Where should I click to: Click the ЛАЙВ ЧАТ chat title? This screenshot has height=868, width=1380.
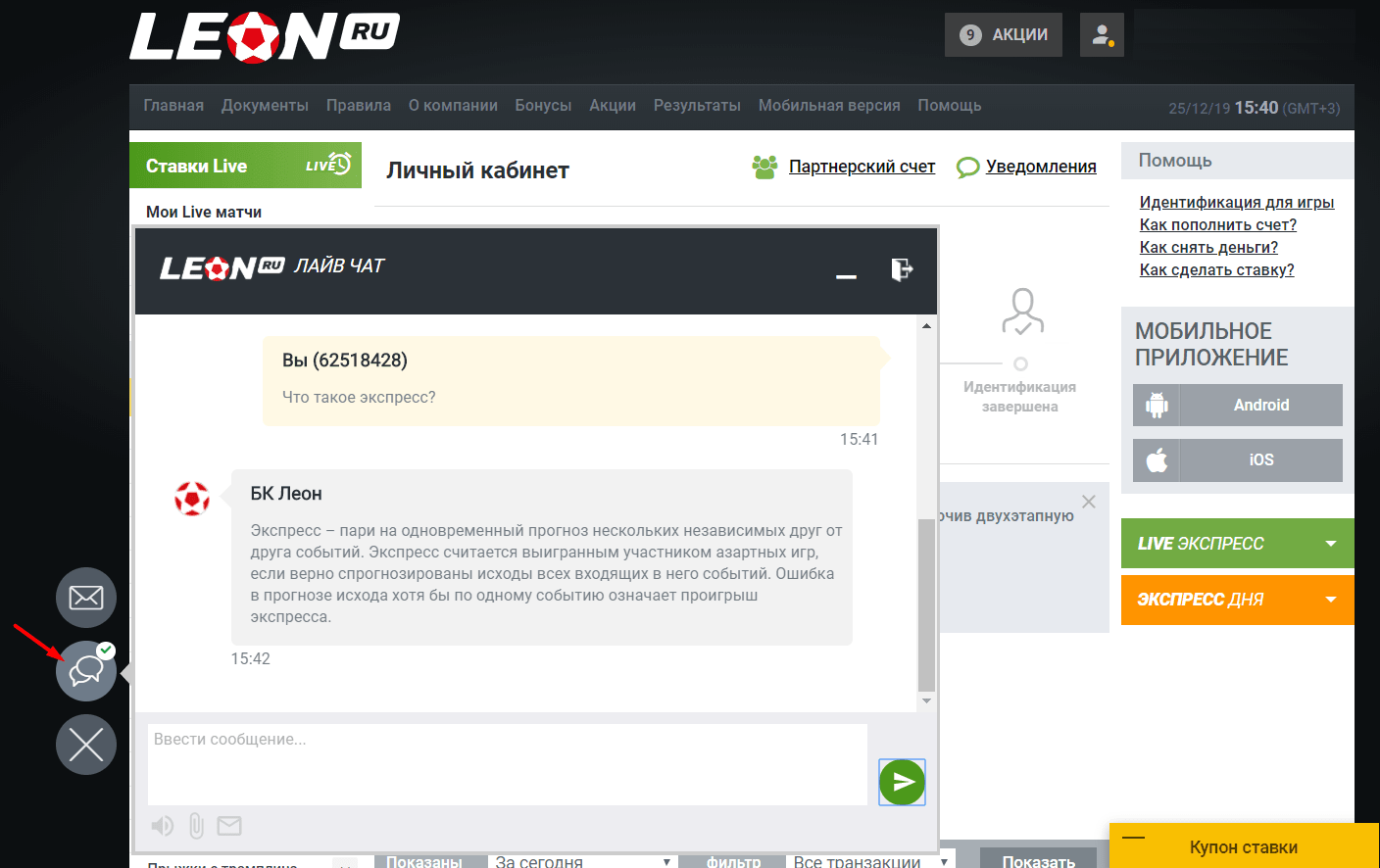point(339,265)
